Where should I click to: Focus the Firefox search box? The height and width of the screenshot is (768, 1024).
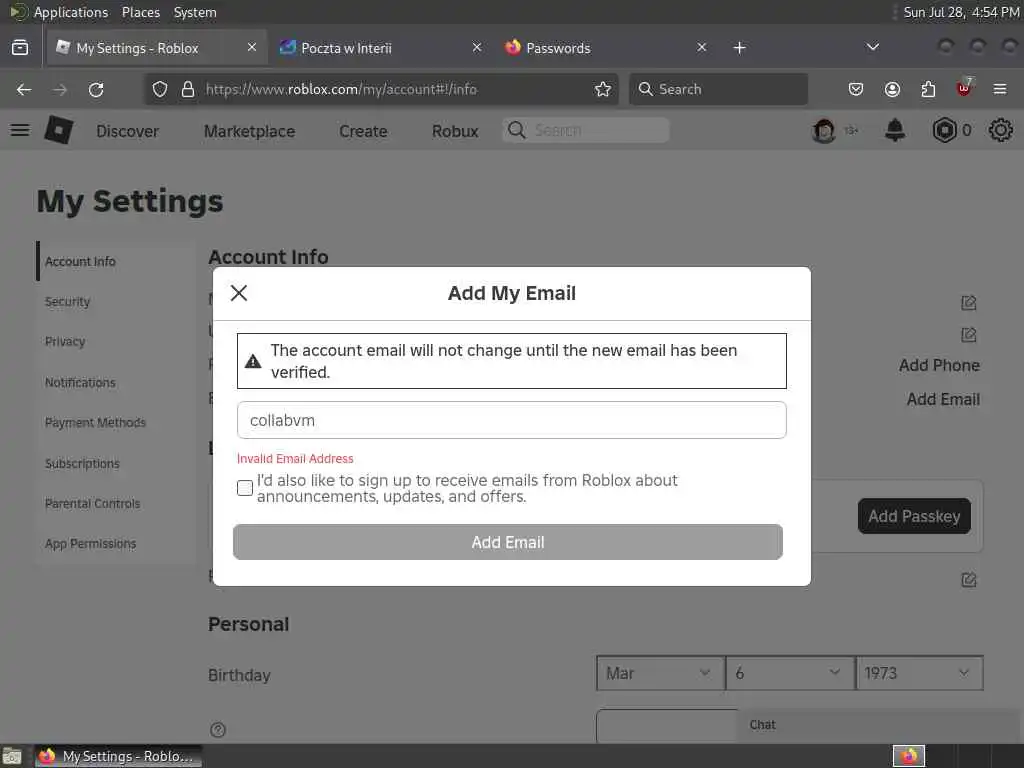click(x=718, y=89)
